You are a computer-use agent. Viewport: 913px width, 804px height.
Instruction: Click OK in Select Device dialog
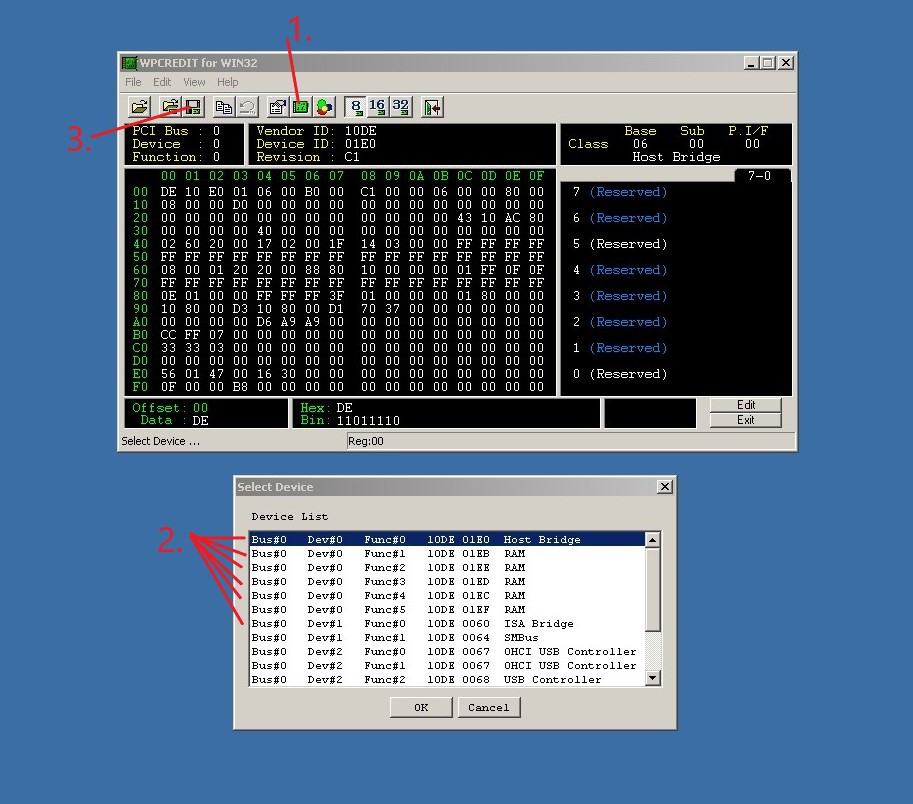point(421,707)
